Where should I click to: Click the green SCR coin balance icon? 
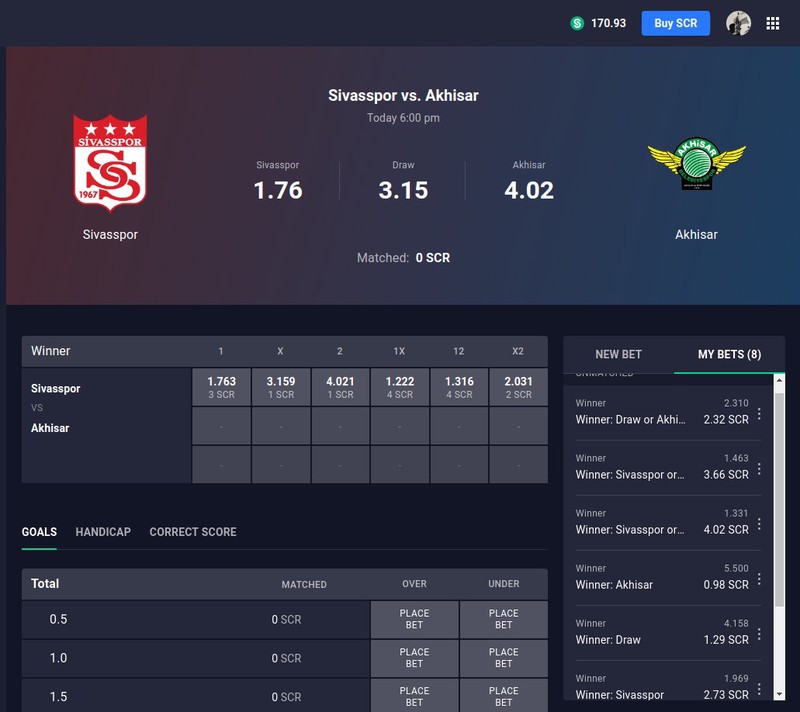(577, 23)
